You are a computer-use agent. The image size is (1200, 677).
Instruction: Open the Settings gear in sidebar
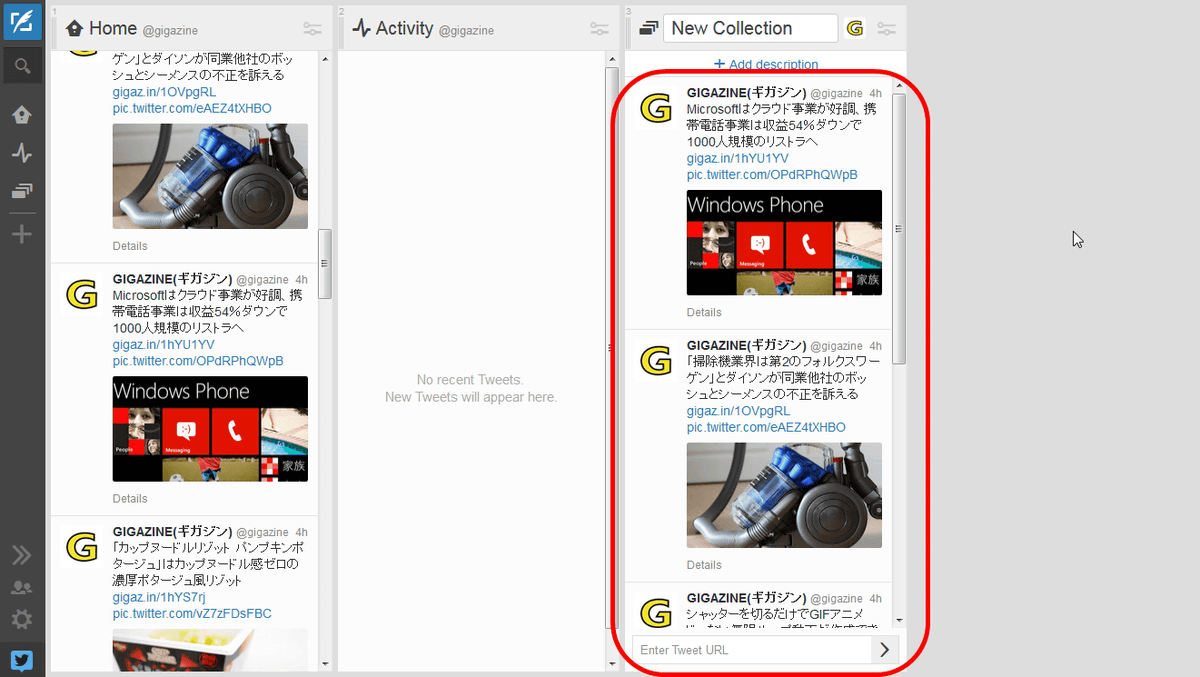[x=22, y=620]
